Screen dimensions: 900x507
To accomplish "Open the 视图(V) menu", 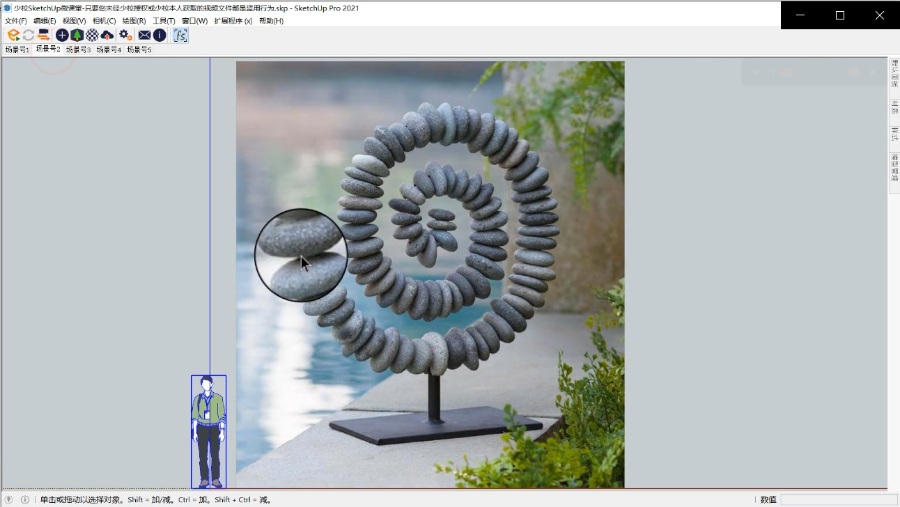I will 74,21.
